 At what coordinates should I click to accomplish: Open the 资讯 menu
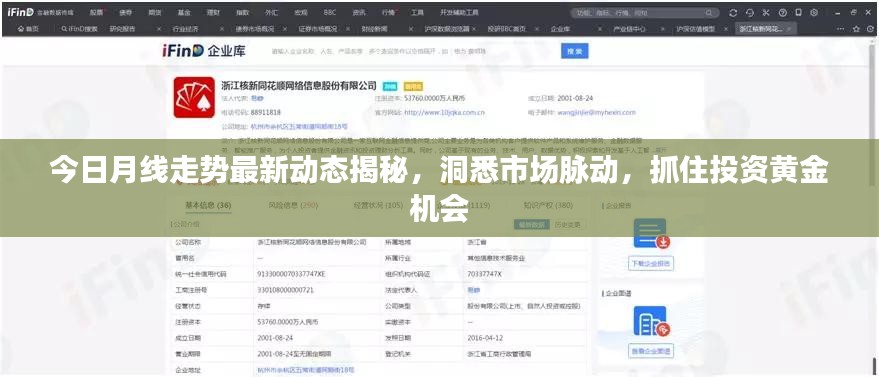359,12
